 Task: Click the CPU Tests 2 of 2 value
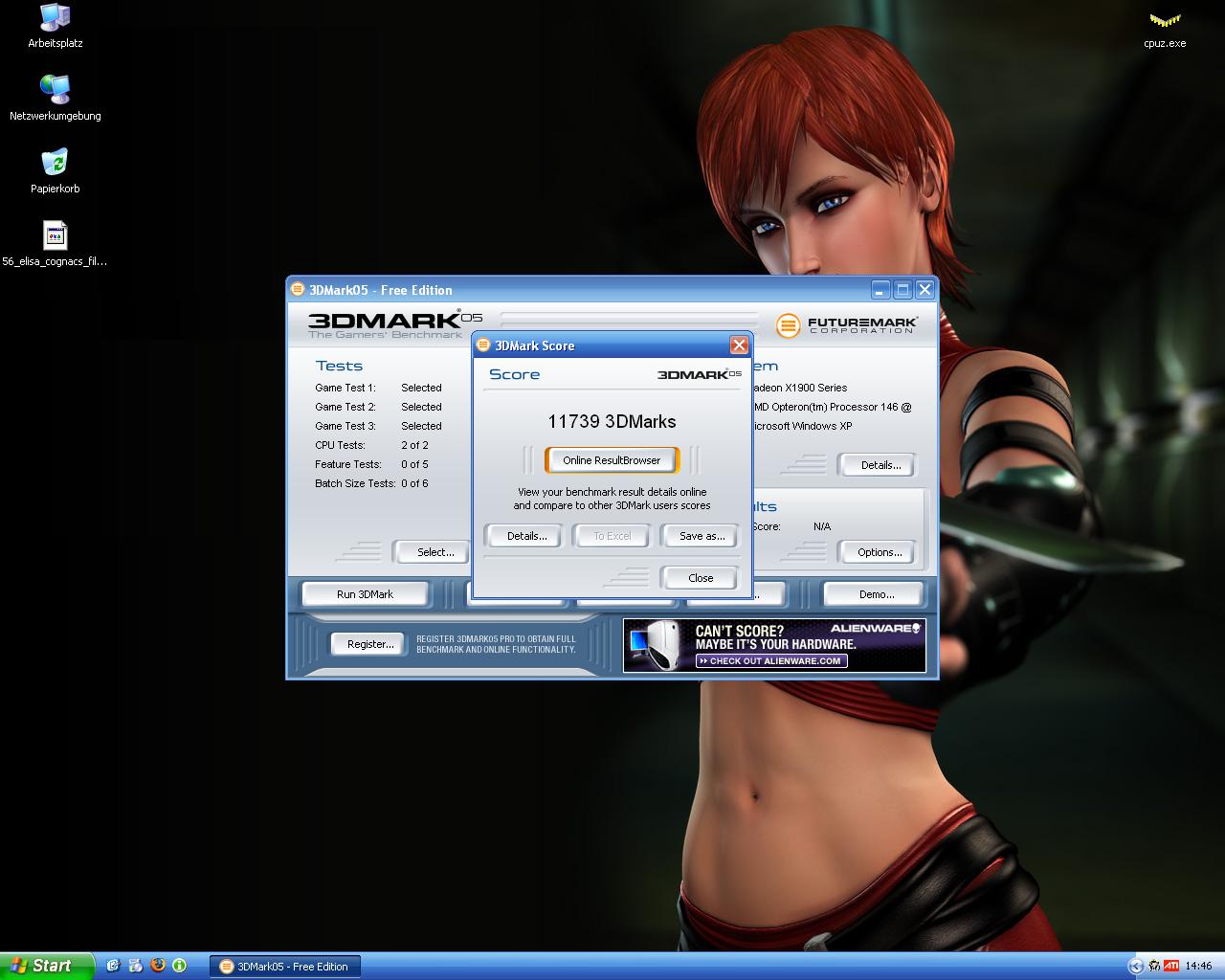[x=414, y=445]
